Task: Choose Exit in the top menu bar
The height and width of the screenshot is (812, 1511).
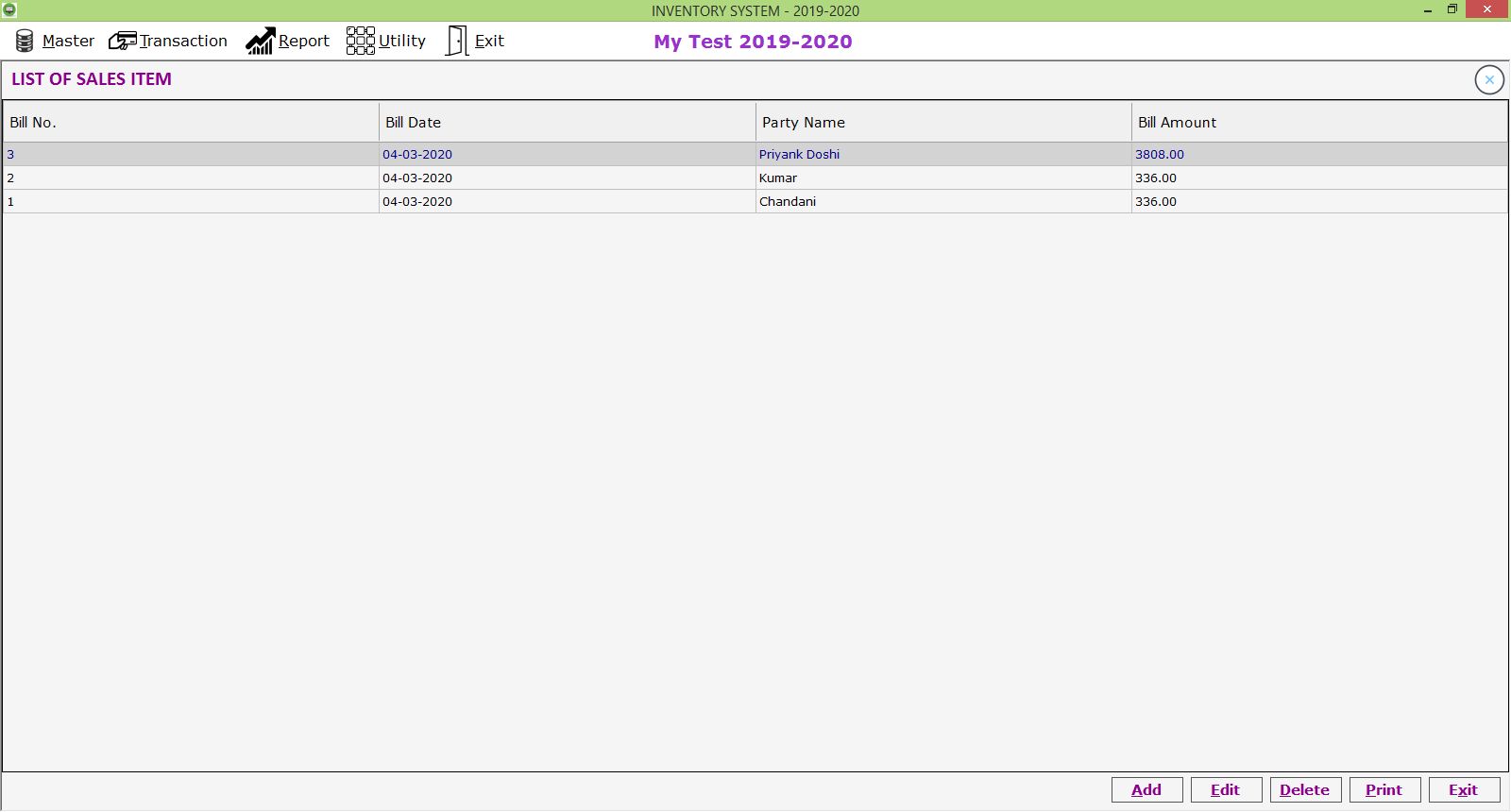Action: (489, 41)
